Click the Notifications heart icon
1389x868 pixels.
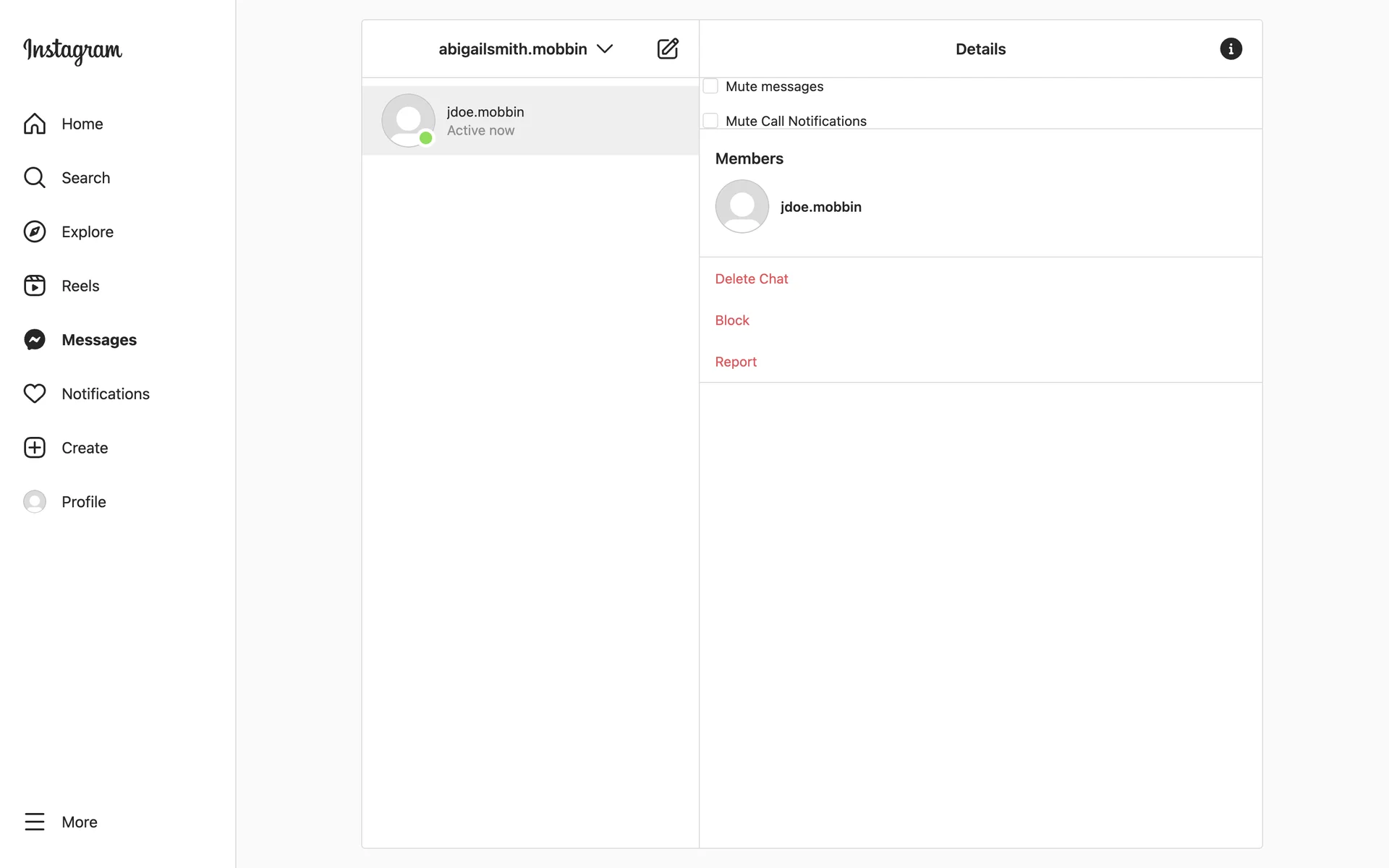click(x=35, y=393)
